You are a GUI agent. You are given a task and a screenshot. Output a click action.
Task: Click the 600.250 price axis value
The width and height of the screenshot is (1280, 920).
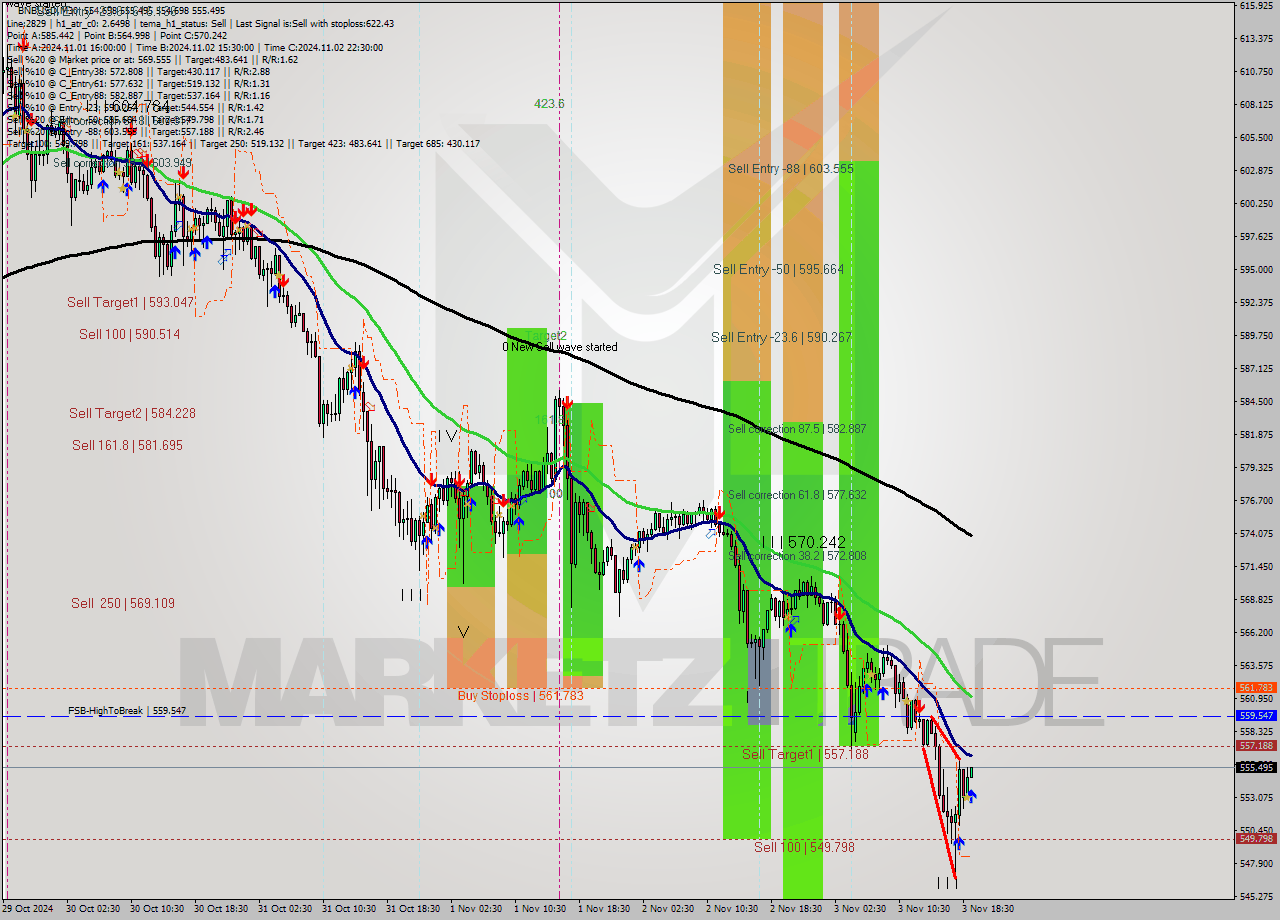point(1256,203)
